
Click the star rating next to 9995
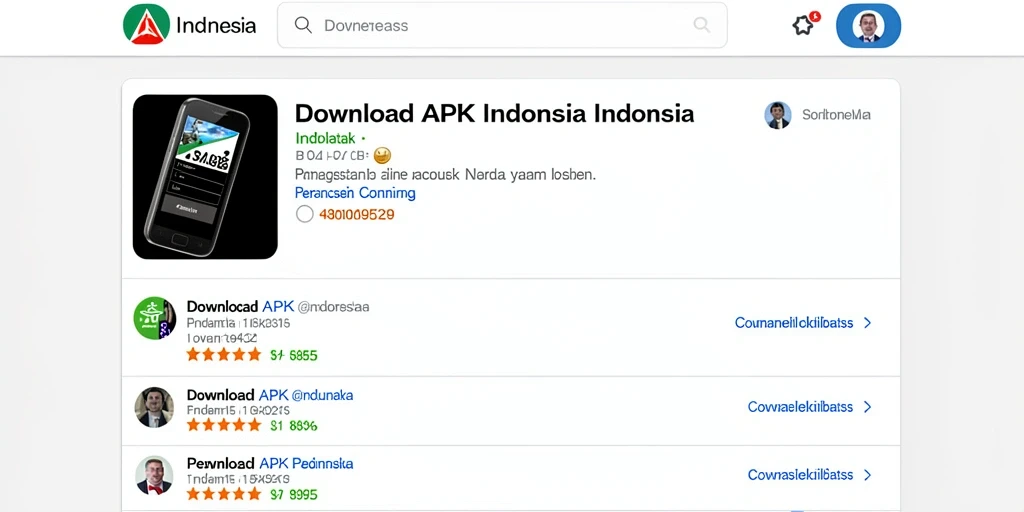pos(224,494)
